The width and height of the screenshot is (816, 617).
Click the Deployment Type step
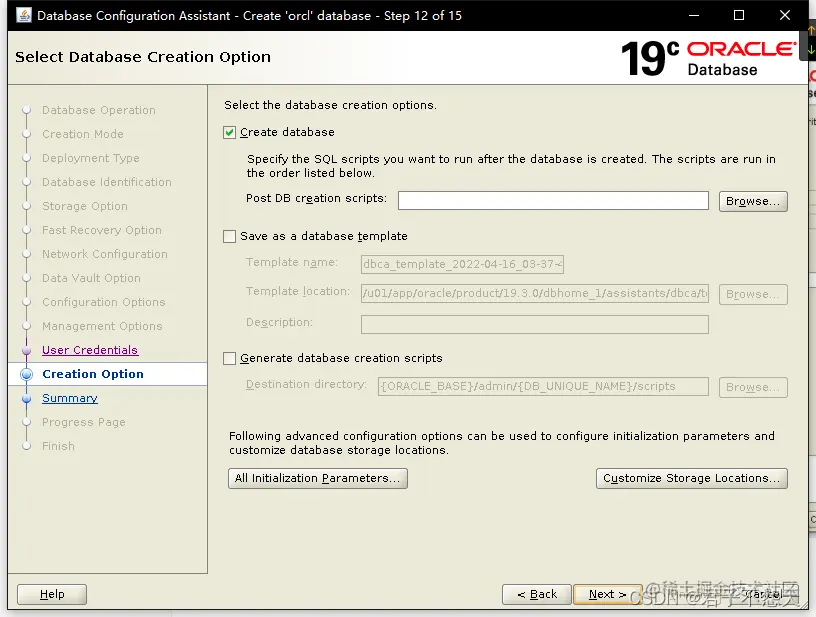point(91,158)
